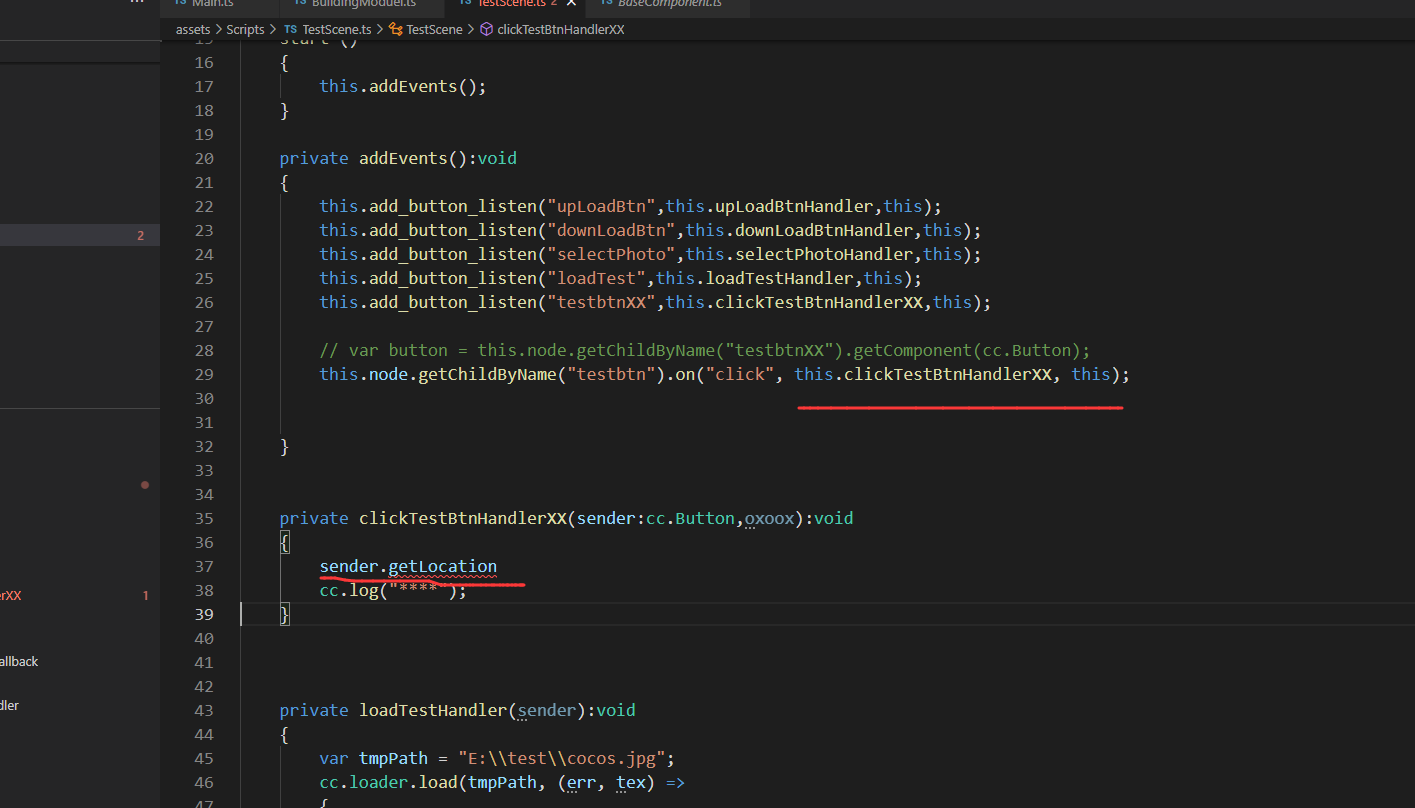Click the "testbtnXX" string on line 26
The height and width of the screenshot is (808, 1415).
602,302
